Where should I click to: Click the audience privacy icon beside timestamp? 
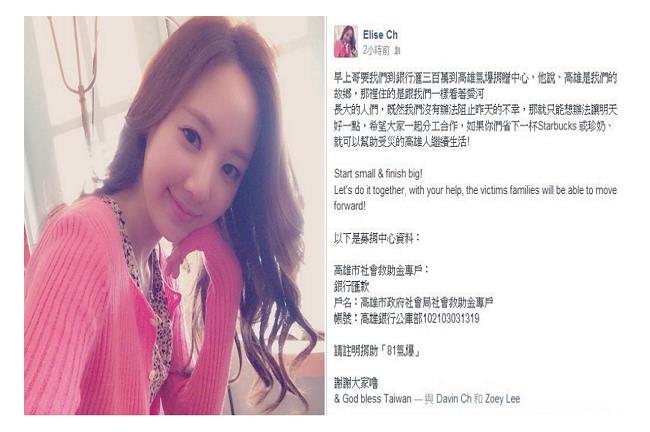pyautogui.click(x=397, y=51)
